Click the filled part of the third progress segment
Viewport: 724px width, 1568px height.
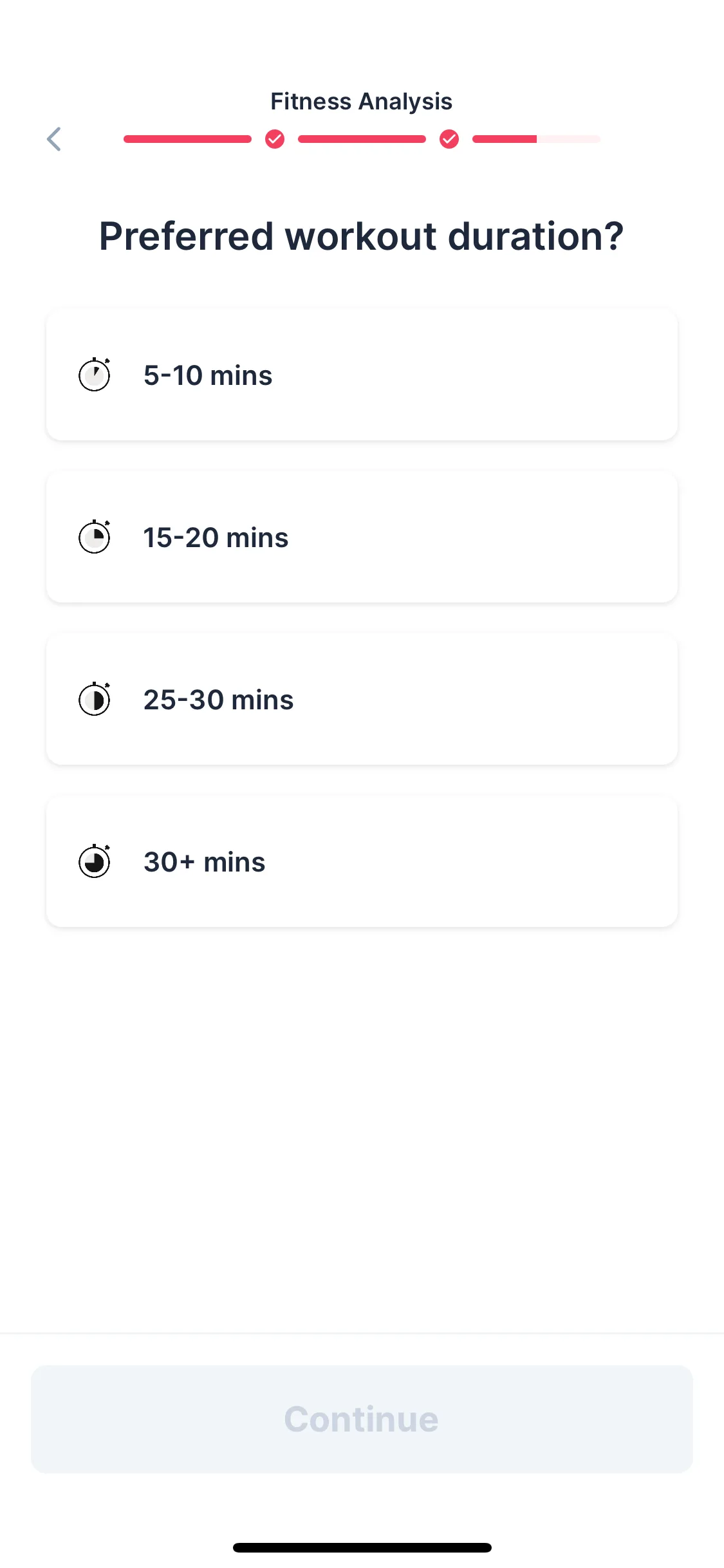[505, 139]
